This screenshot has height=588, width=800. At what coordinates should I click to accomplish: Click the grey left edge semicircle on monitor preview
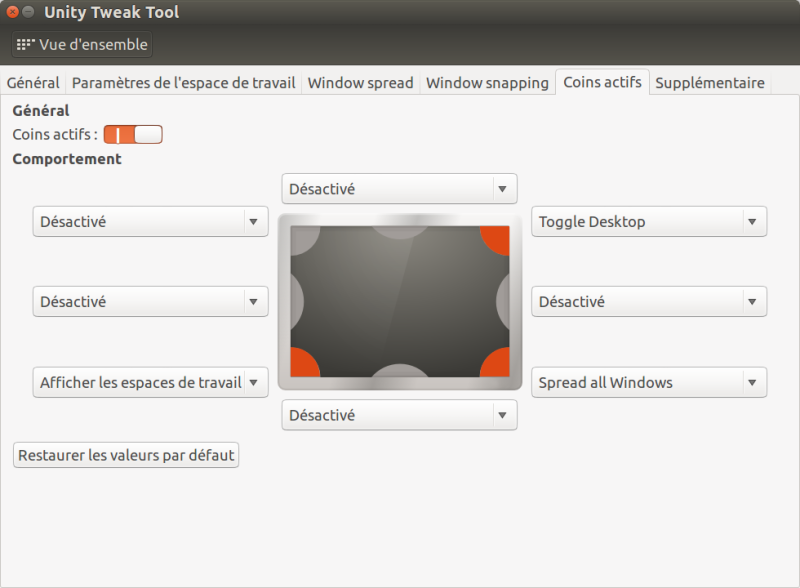pyautogui.click(x=297, y=302)
